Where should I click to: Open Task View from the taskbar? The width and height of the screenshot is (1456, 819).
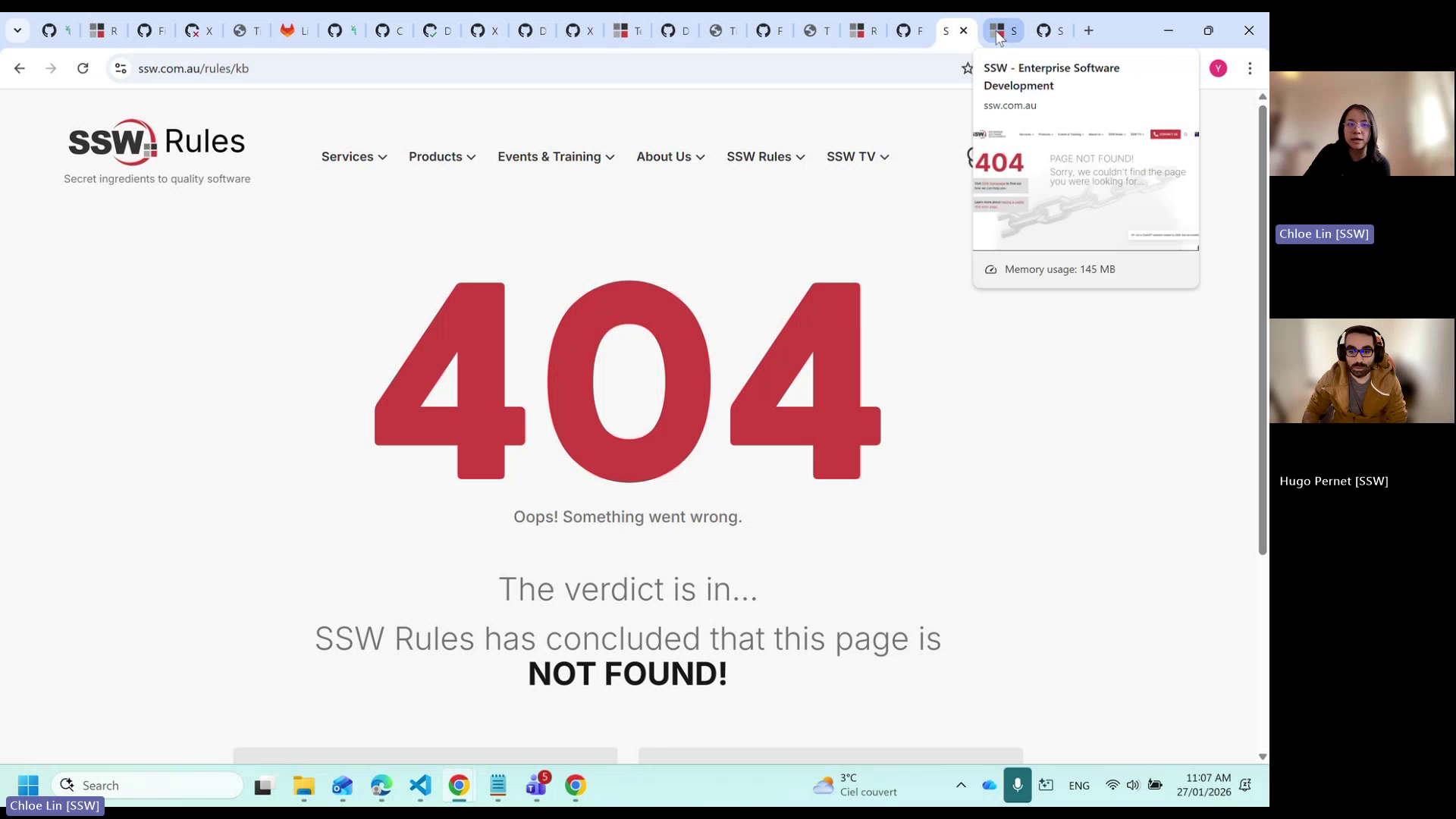click(x=263, y=786)
